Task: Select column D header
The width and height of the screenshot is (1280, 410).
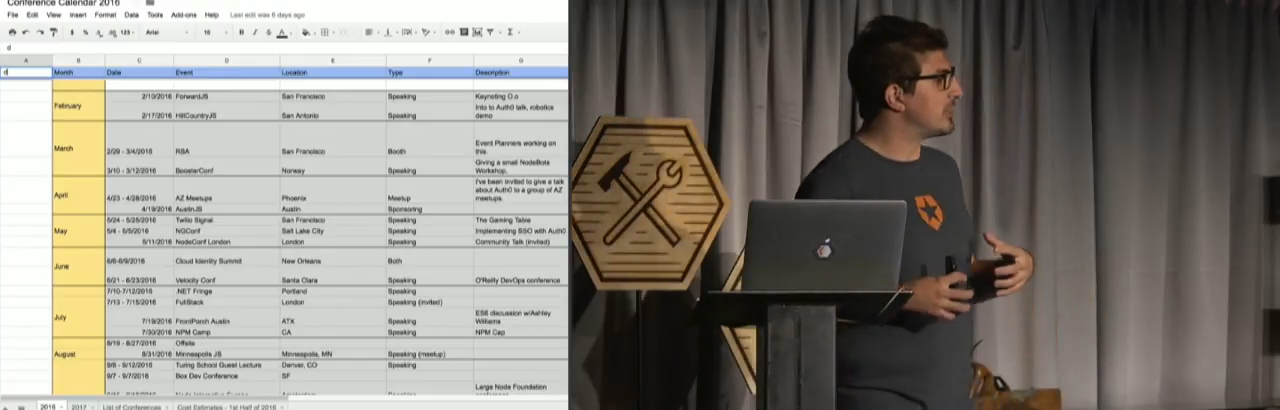Action: 226,61
